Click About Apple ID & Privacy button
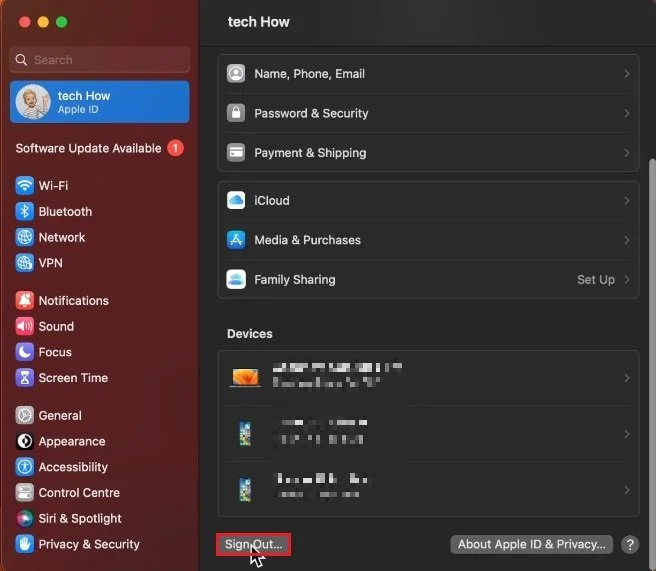 click(x=531, y=544)
